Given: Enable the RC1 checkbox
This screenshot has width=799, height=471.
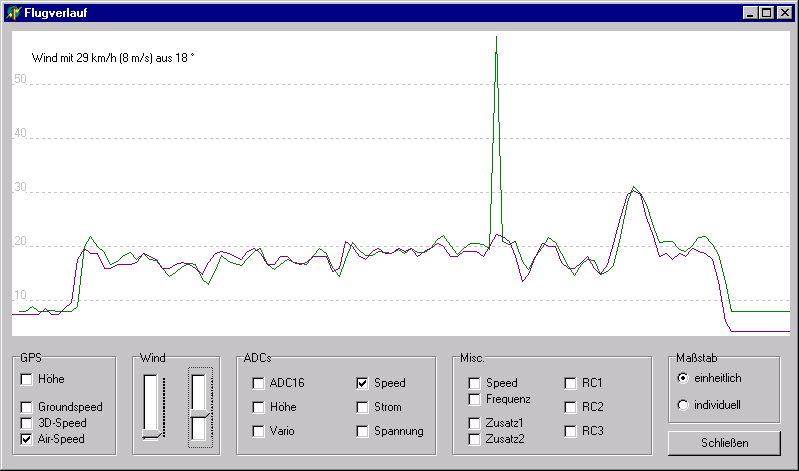Looking at the screenshot, I should click(x=571, y=383).
